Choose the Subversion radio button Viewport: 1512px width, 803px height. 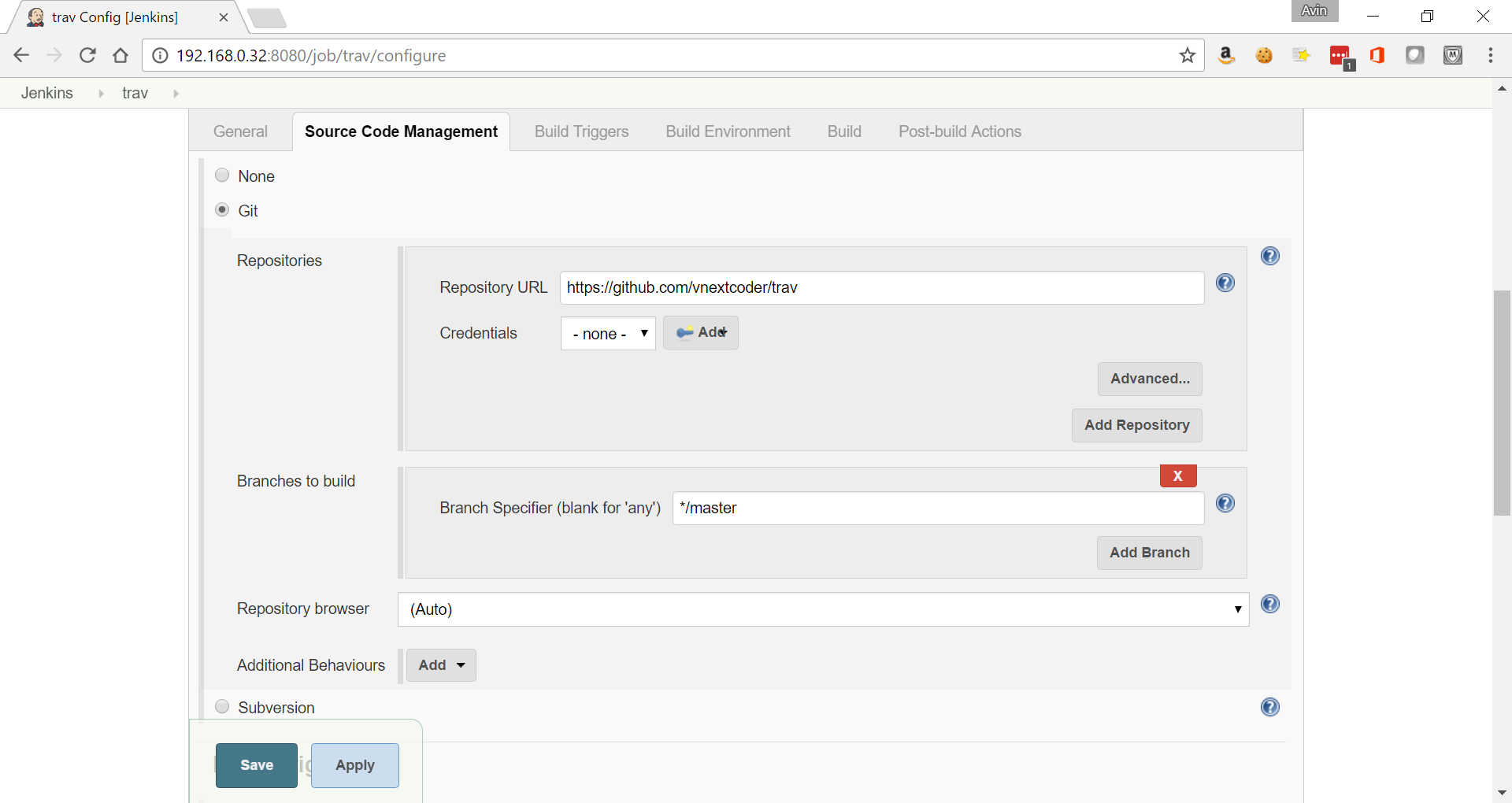pyautogui.click(x=222, y=707)
